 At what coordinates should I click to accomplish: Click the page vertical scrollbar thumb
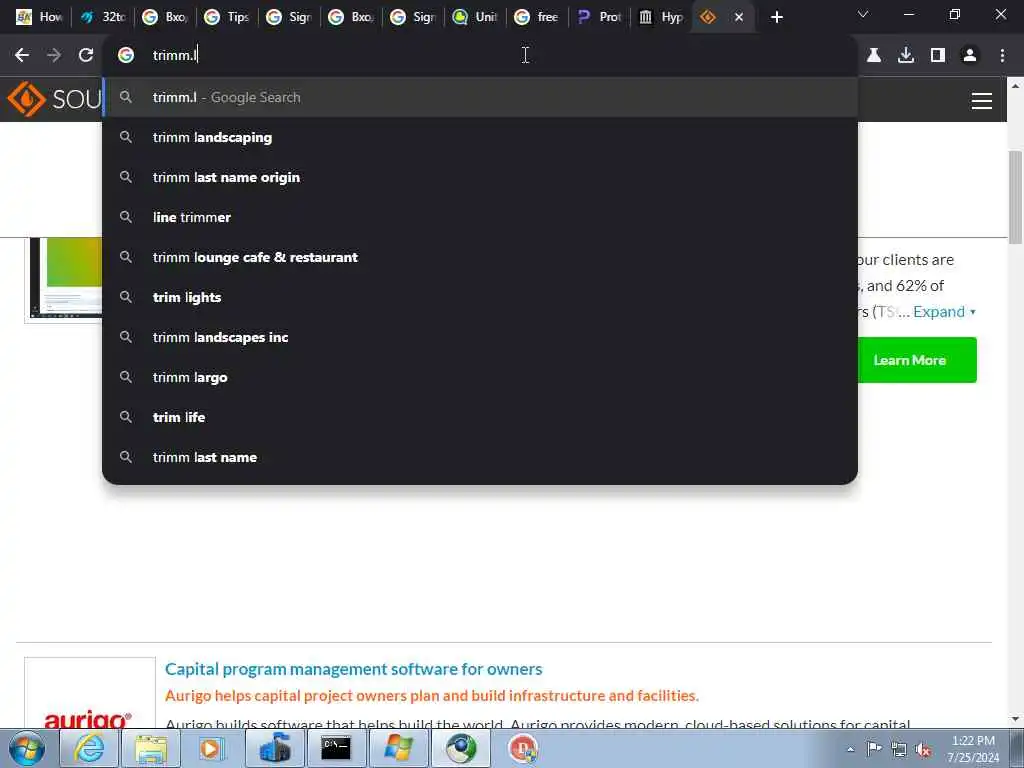point(1016,196)
